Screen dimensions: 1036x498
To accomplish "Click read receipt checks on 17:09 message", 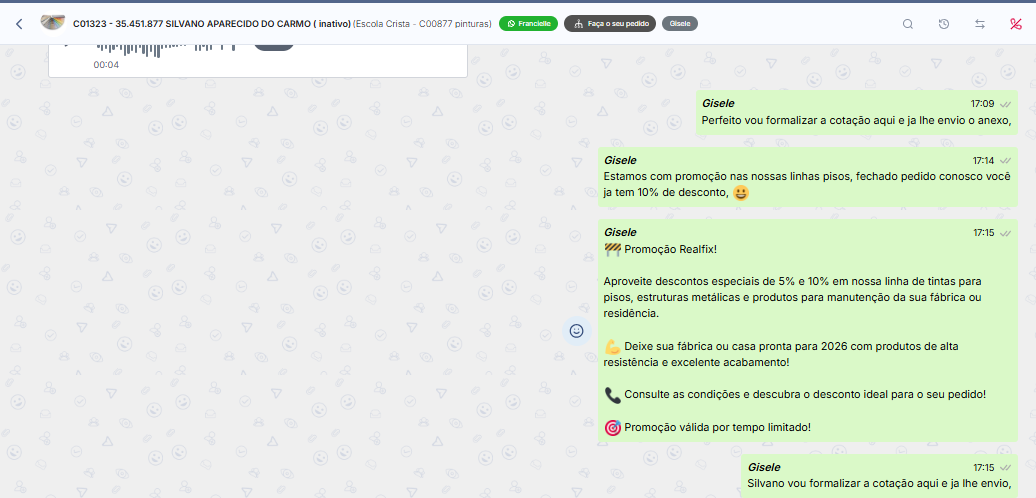I will 1005,104.
